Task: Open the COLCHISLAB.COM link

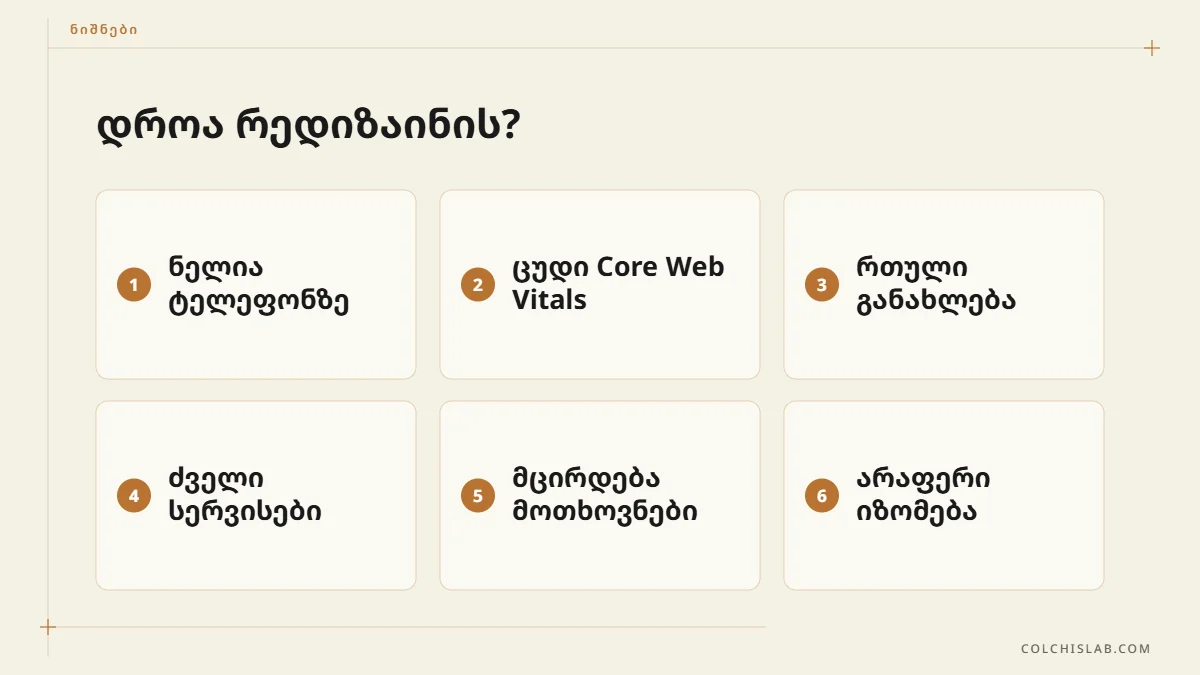Action: click(x=1086, y=649)
